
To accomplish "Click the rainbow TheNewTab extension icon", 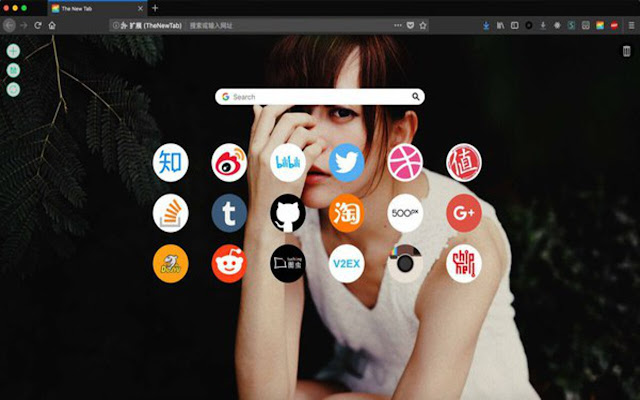I will (x=600, y=25).
